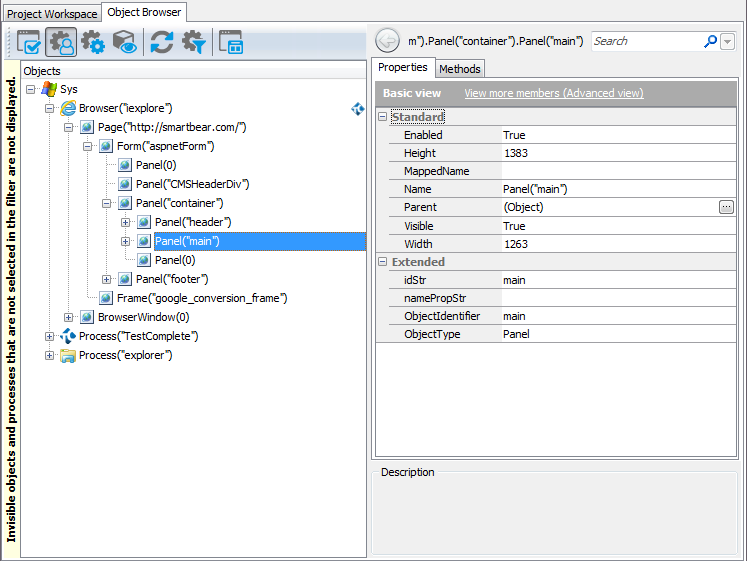Open the search options dropdown arrow
Screen dimensions: 747x561
[727, 41]
